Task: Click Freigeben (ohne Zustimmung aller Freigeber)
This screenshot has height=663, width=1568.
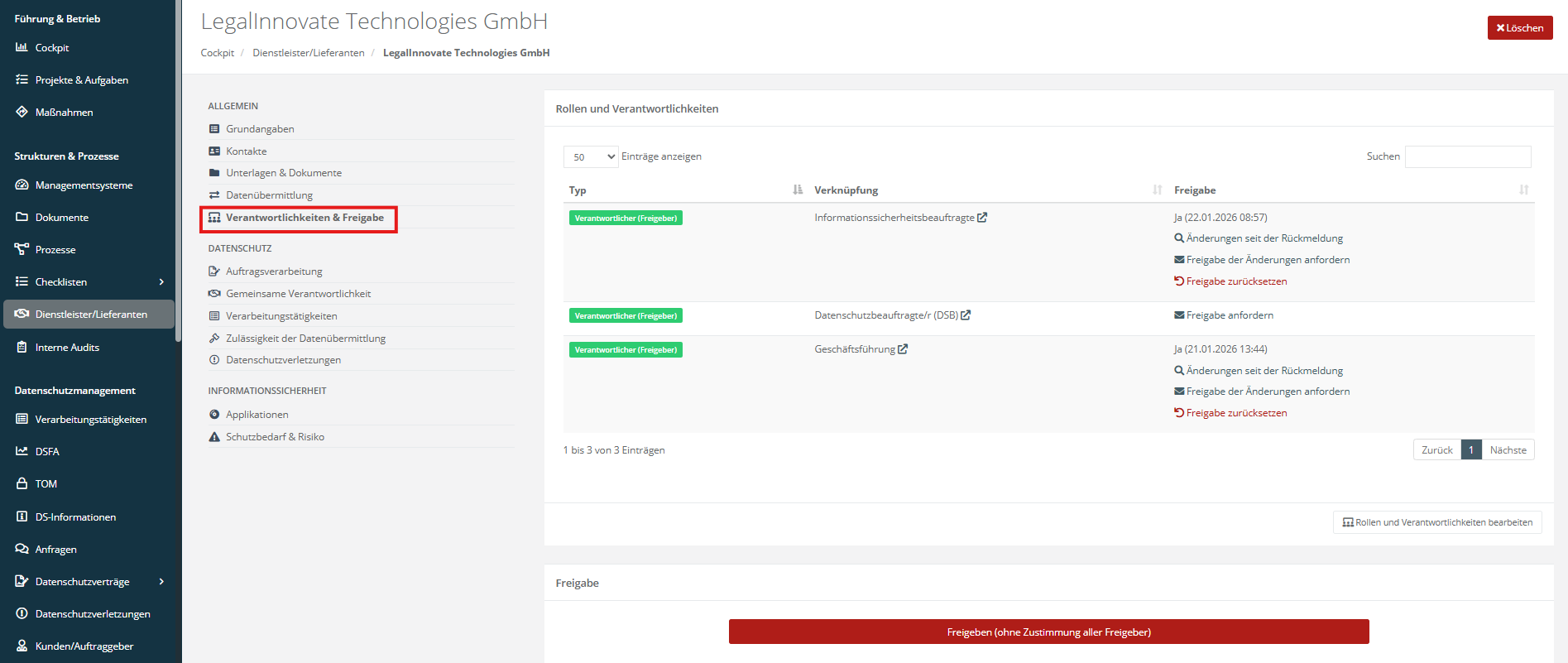Action: pyautogui.click(x=1048, y=632)
